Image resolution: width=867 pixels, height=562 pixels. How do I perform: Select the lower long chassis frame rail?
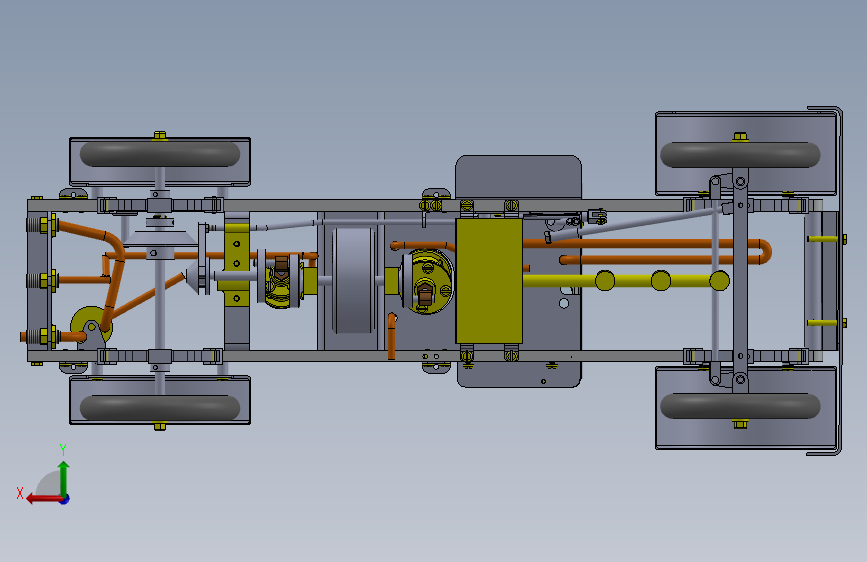coord(425,356)
